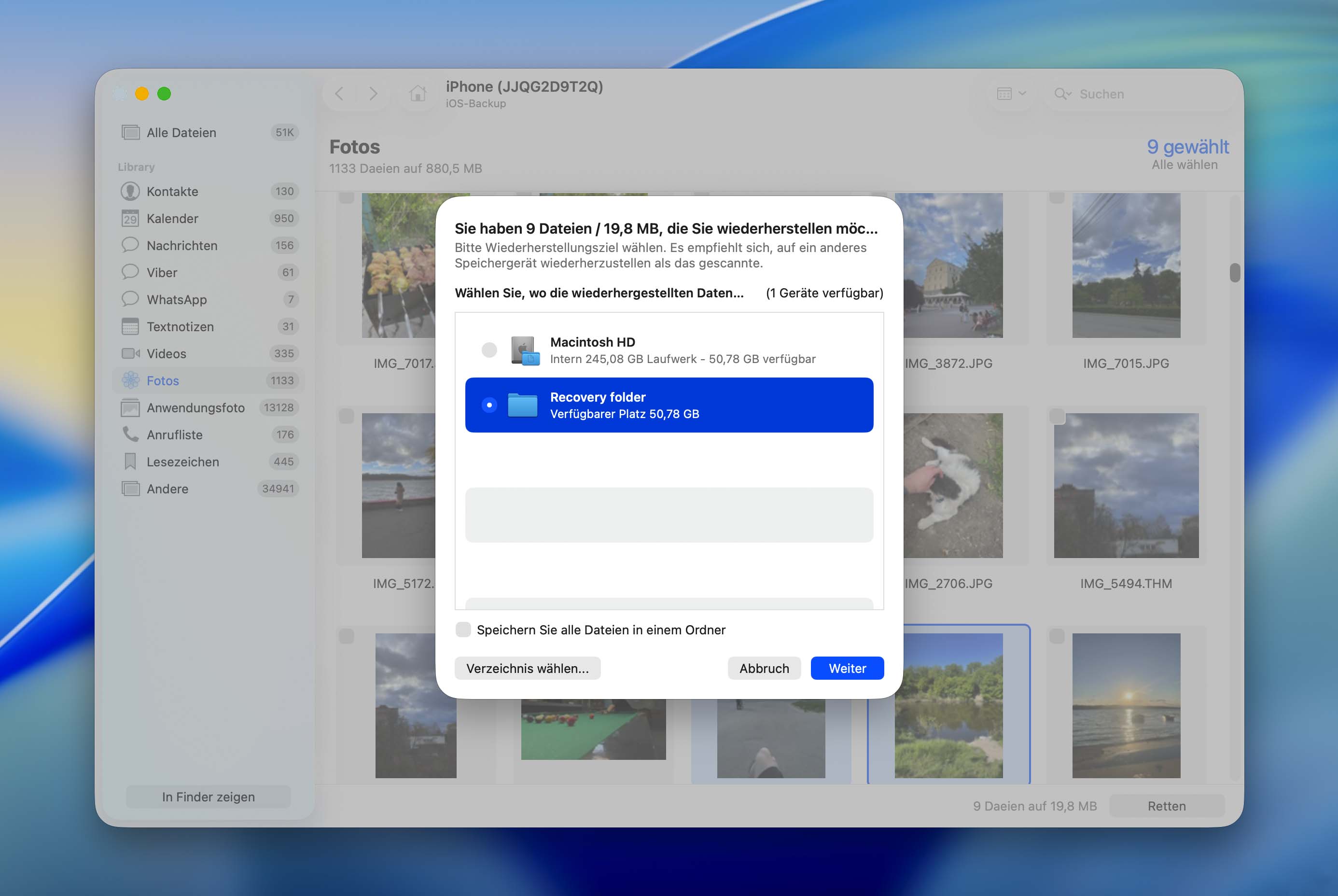Open Anrufliste category

(x=209, y=434)
